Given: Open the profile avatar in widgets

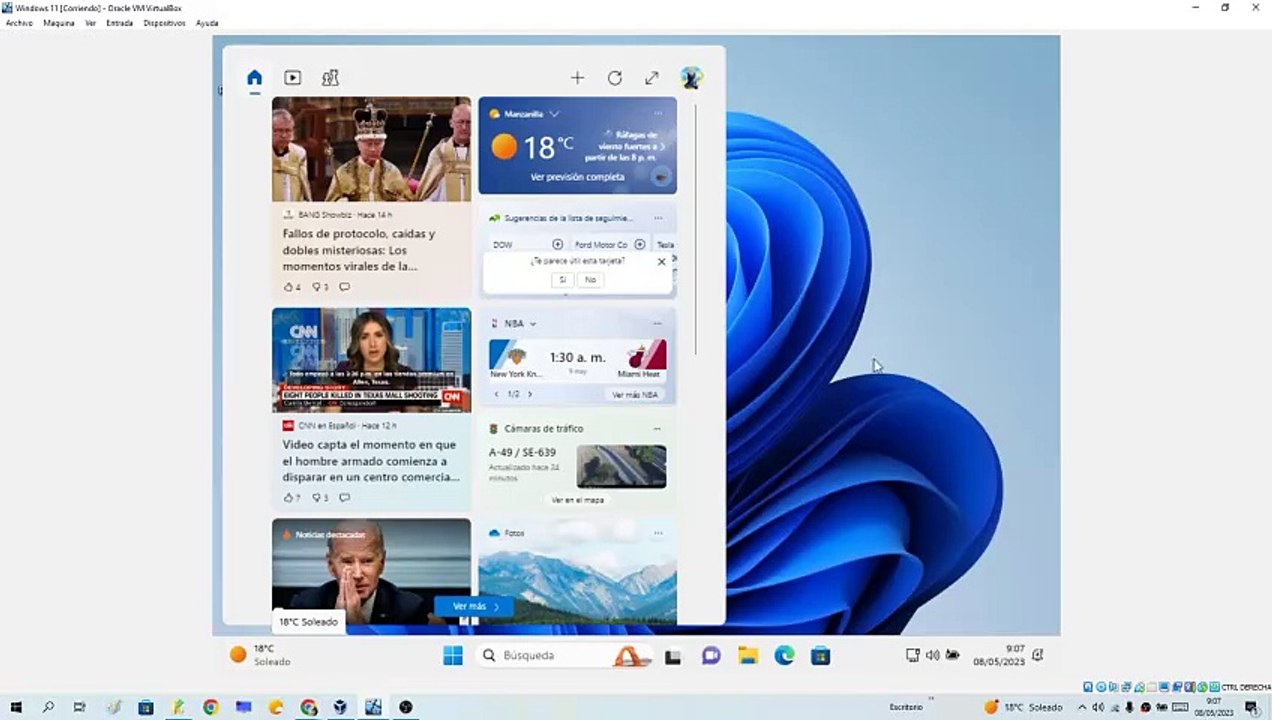Looking at the screenshot, I should pos(691,78).
